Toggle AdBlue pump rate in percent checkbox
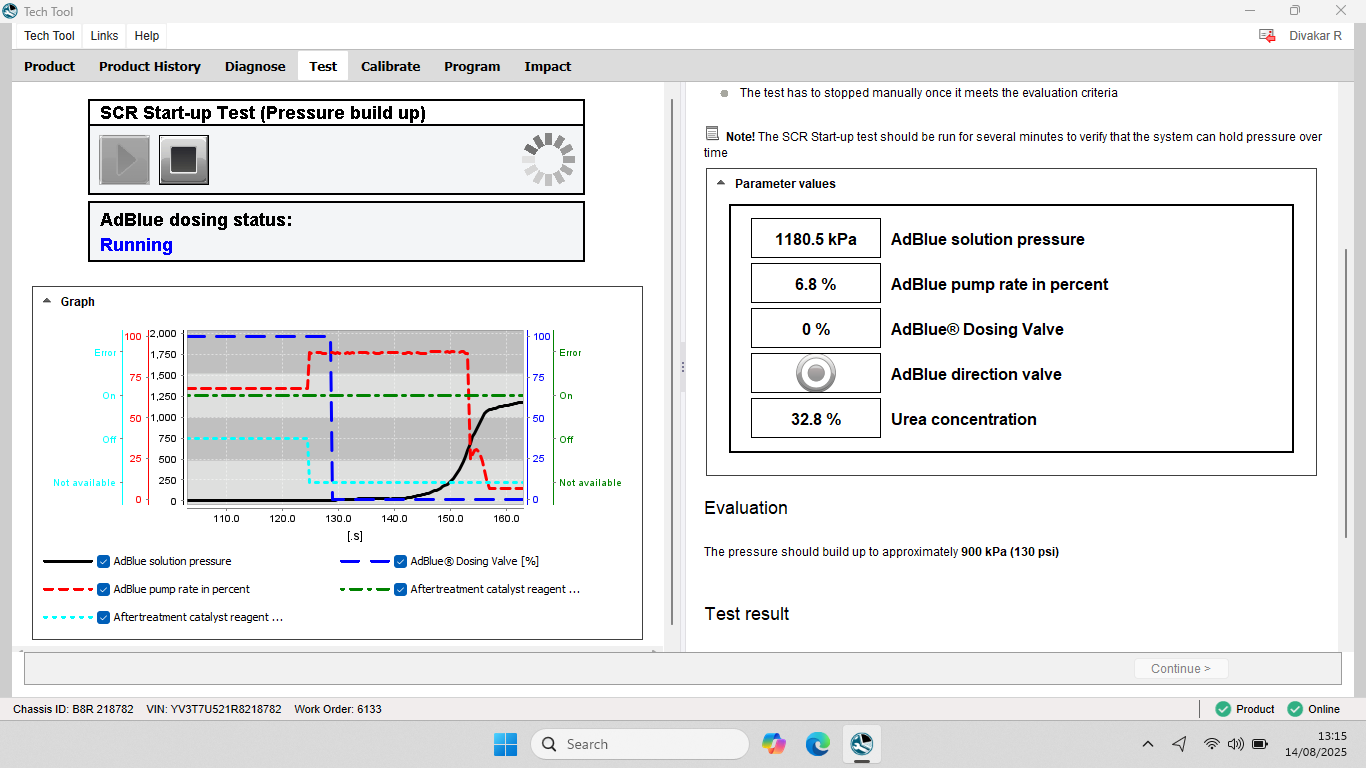1366x768 pixels. tap(103, 589)
